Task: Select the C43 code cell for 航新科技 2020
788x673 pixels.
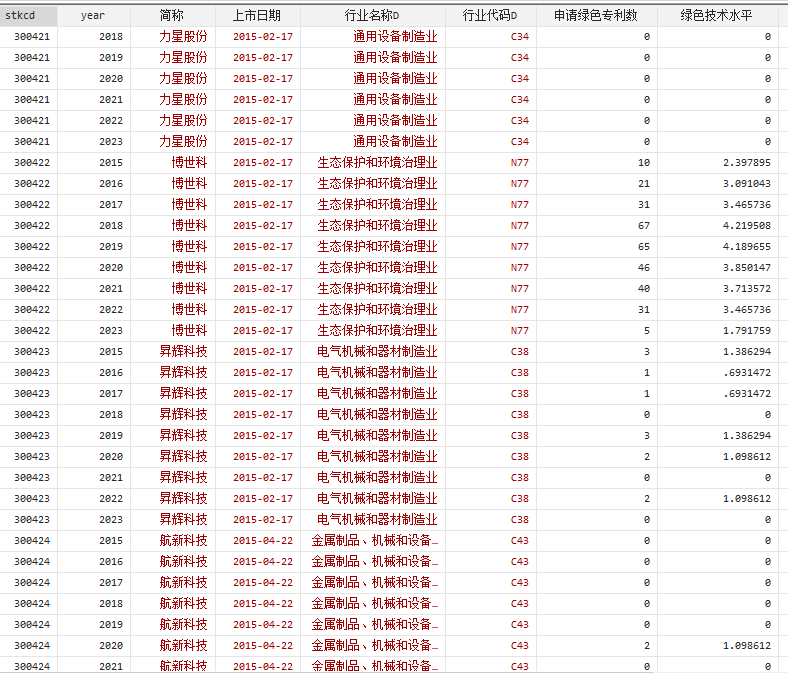Action: coord(519,646)
